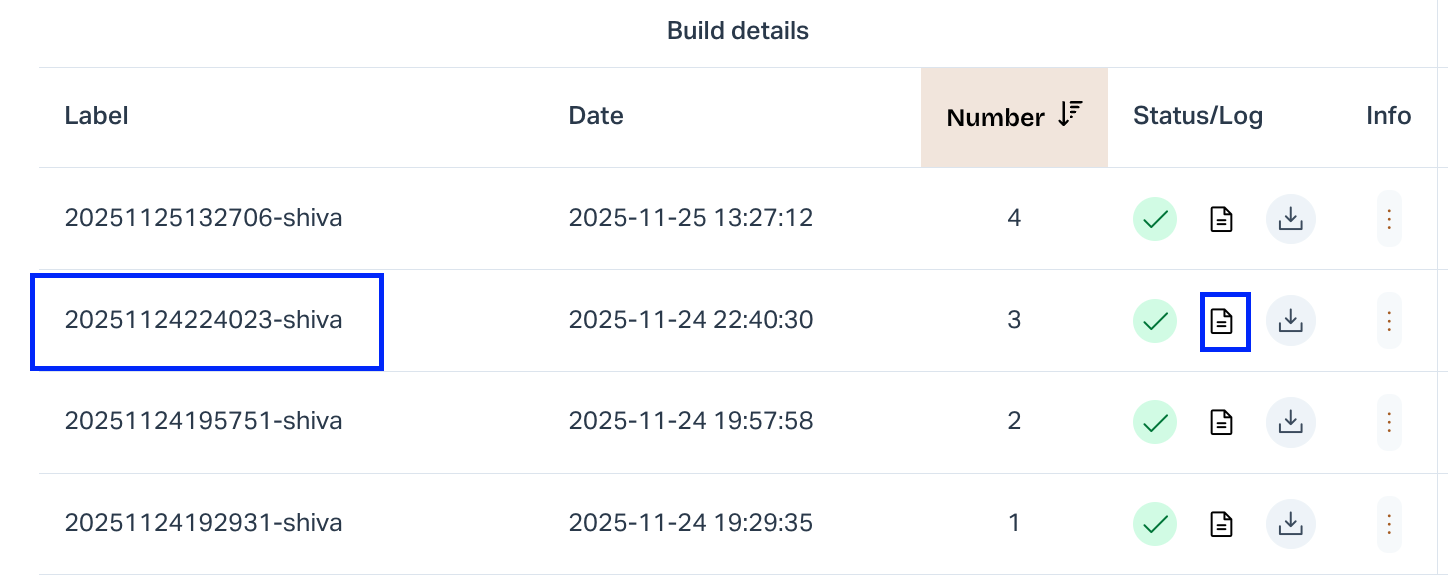
Task: Expand info options for build 2
Action: pyautogui.click(x=1389, y=422)
